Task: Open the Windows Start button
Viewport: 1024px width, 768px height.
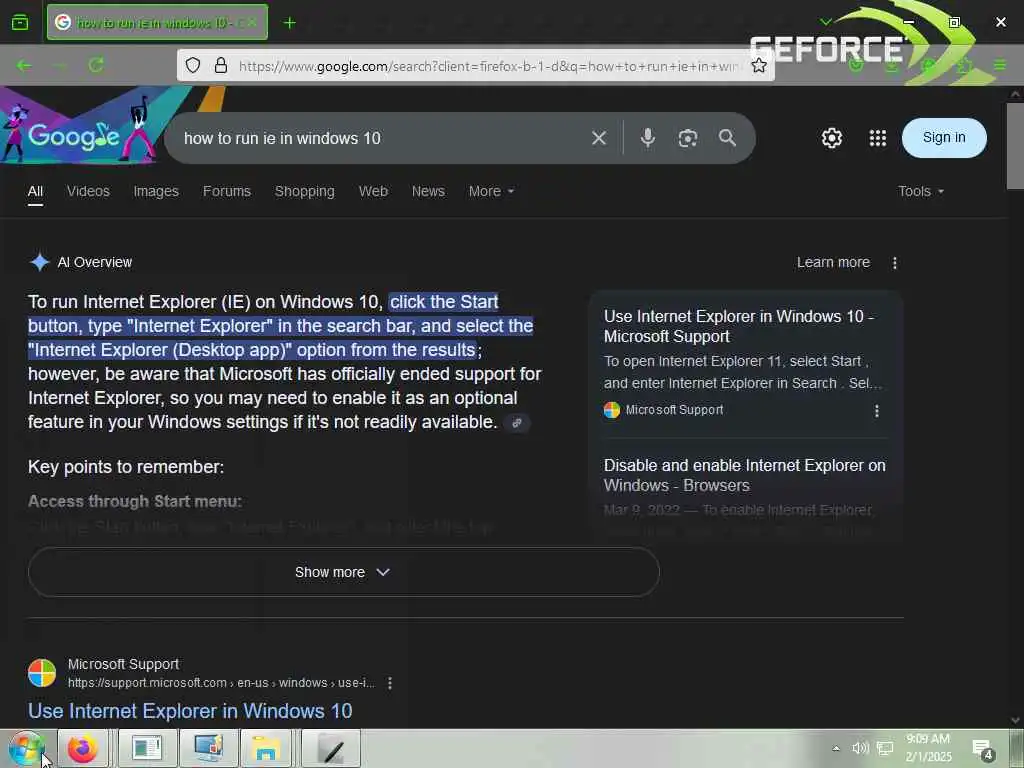Action: coord(26,748)
